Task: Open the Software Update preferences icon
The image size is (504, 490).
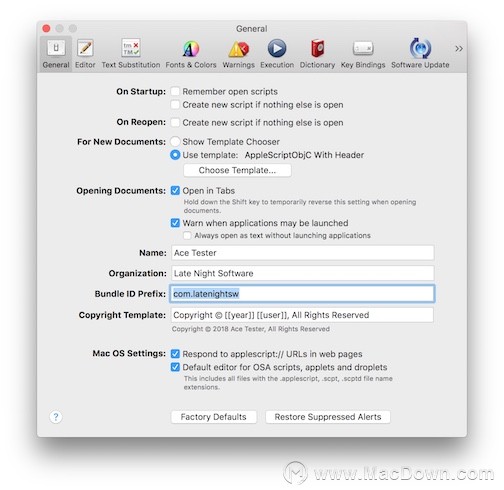Action: click(x=420, y=48)
